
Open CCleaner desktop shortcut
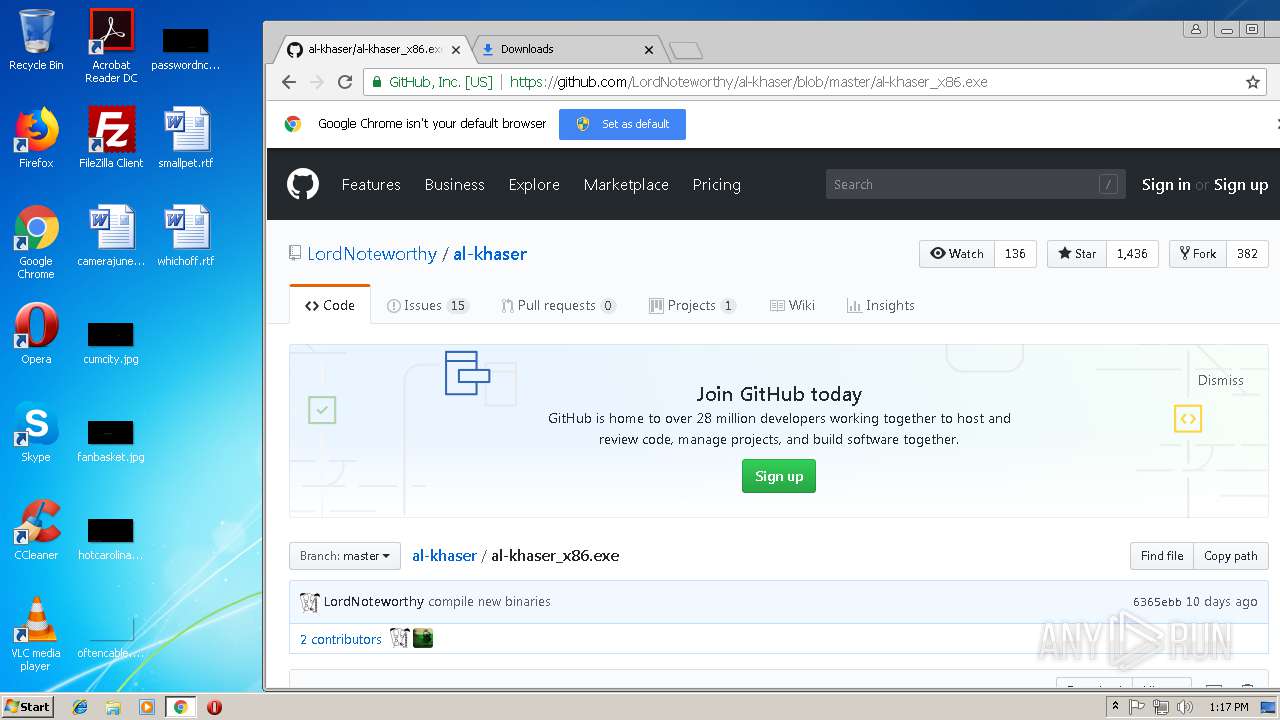pyautogui.click(x=36, y=530)
